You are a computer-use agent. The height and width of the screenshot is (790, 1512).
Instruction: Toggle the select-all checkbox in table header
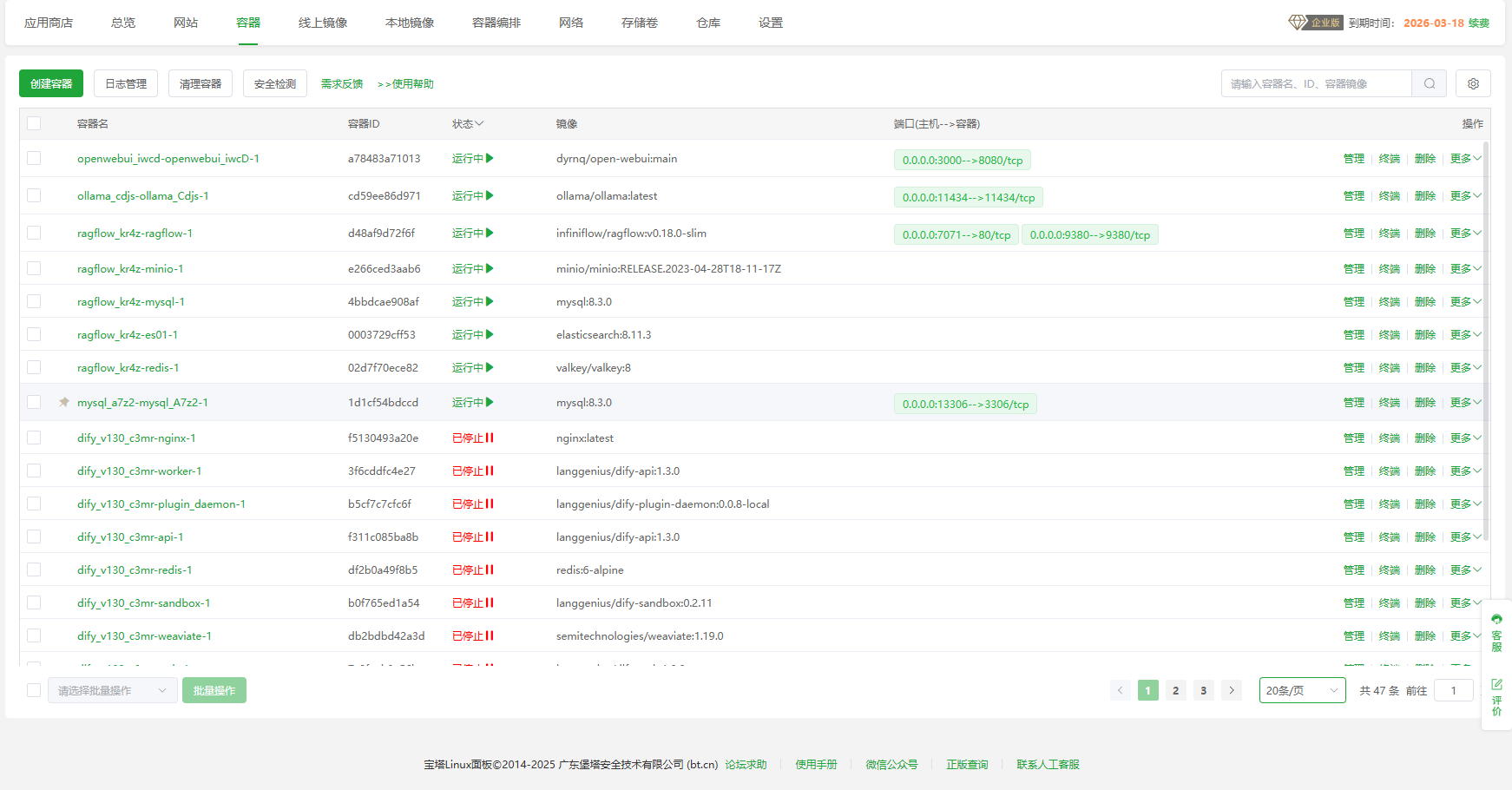pyautogui.click(x=34, y=123)
